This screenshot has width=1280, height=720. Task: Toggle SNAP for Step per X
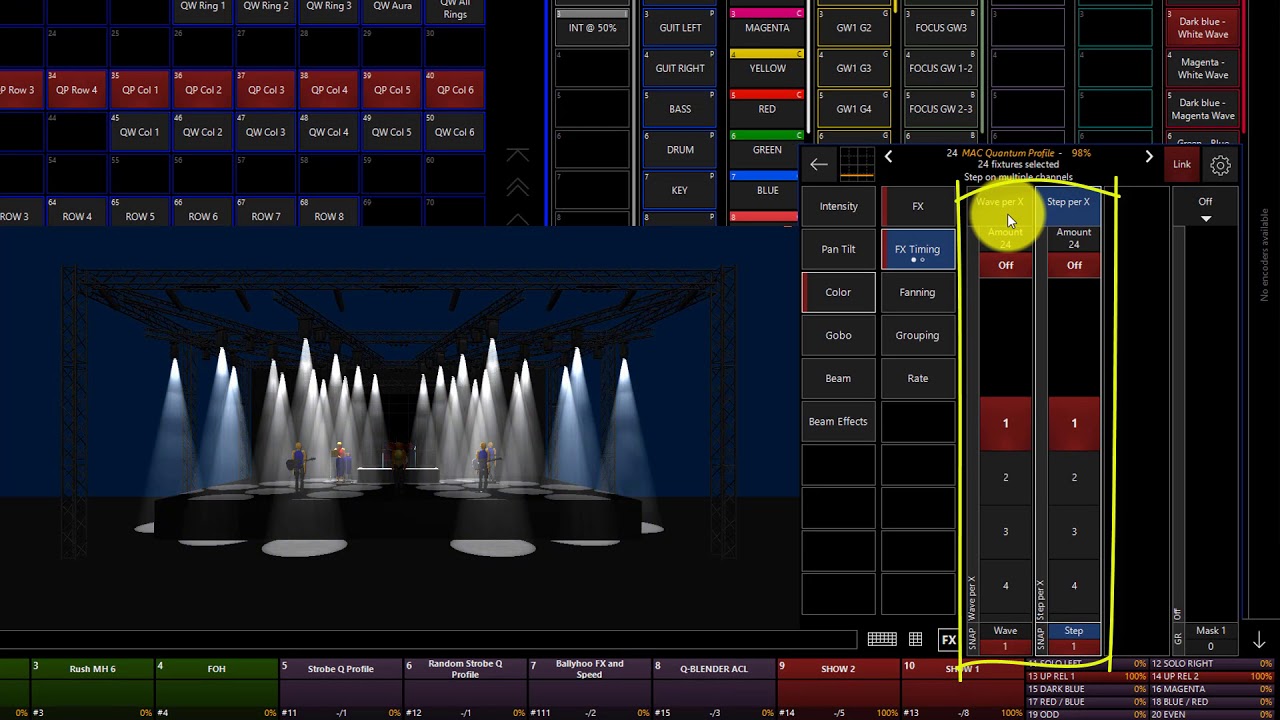pos(1040,638)
